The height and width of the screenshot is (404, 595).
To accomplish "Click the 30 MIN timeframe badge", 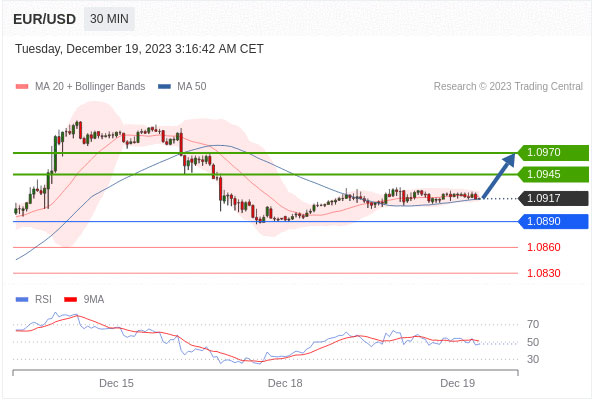I will pos(109,19).
